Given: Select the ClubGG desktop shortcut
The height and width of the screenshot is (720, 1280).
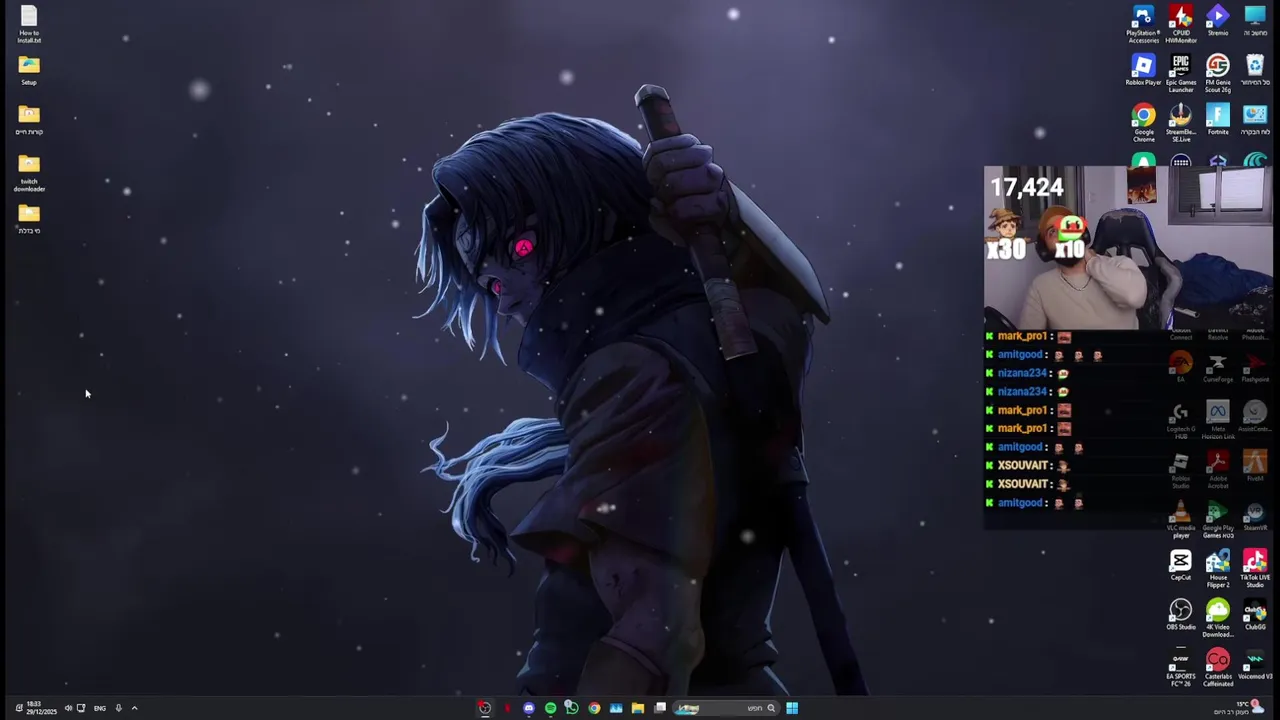Looking at the screenshot, I should pyautogui.click(x=1255, y=615).
